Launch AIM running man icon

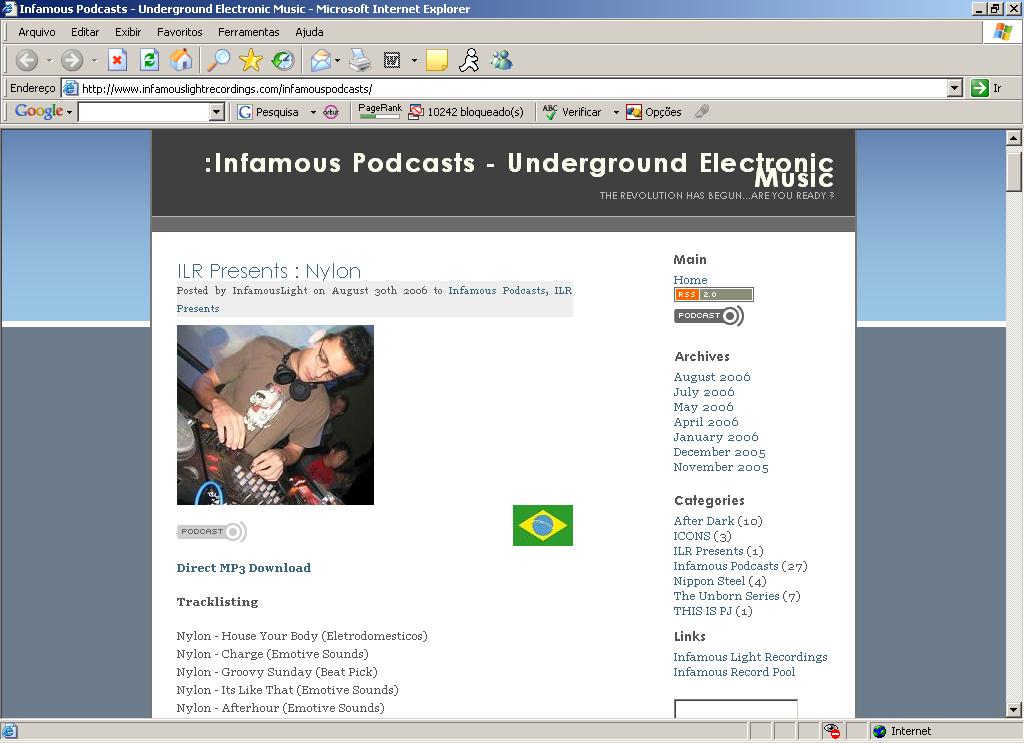(x=469, y=61)
